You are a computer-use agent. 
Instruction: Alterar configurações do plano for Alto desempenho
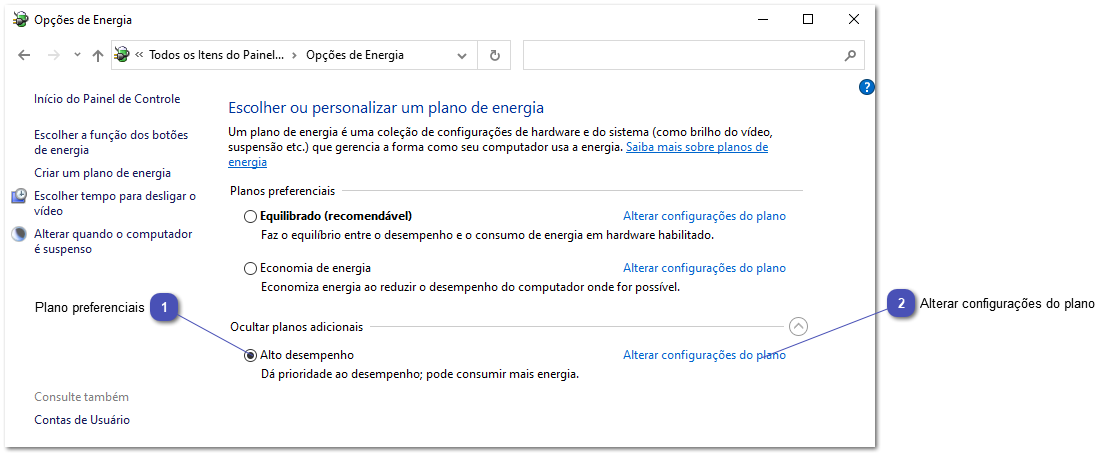(704, 355)
